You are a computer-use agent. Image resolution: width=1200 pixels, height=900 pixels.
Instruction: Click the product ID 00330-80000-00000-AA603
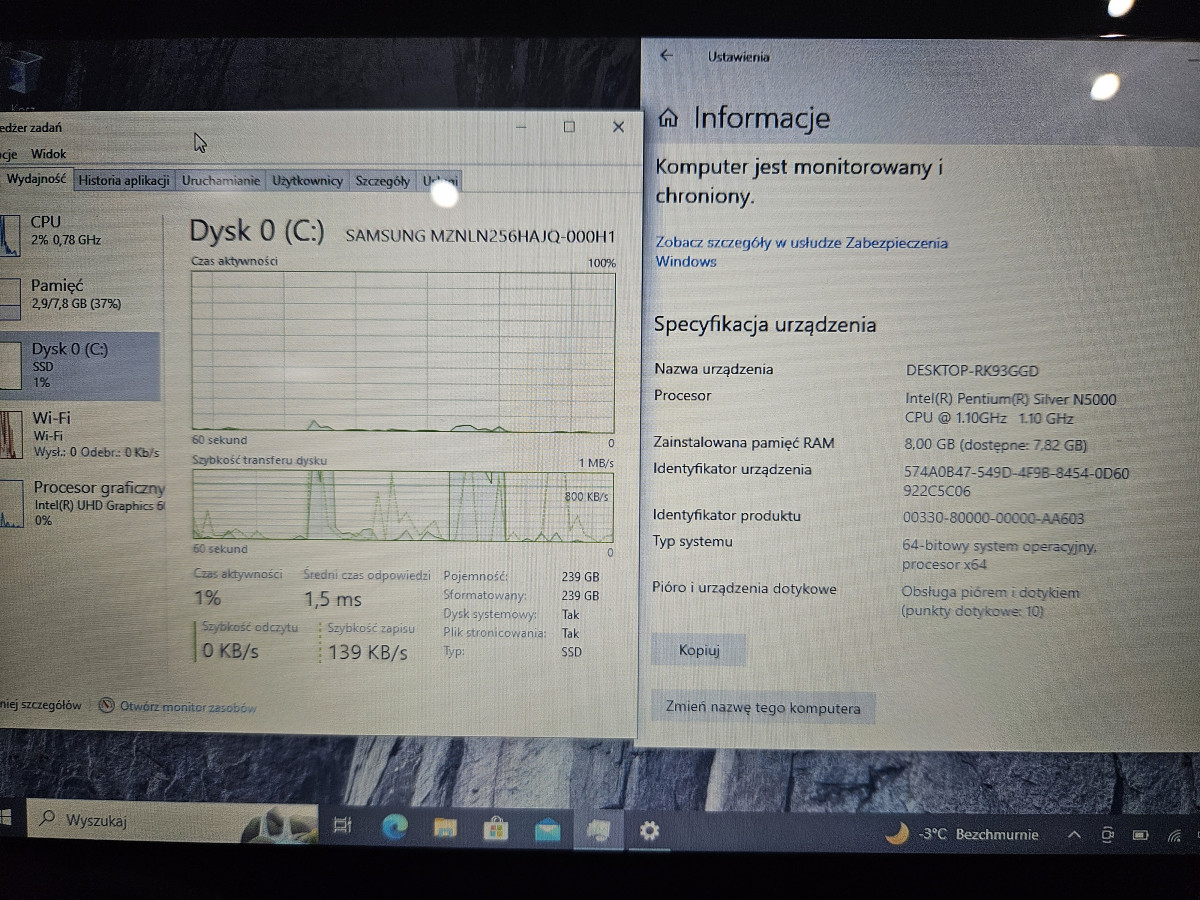(994, 518)
